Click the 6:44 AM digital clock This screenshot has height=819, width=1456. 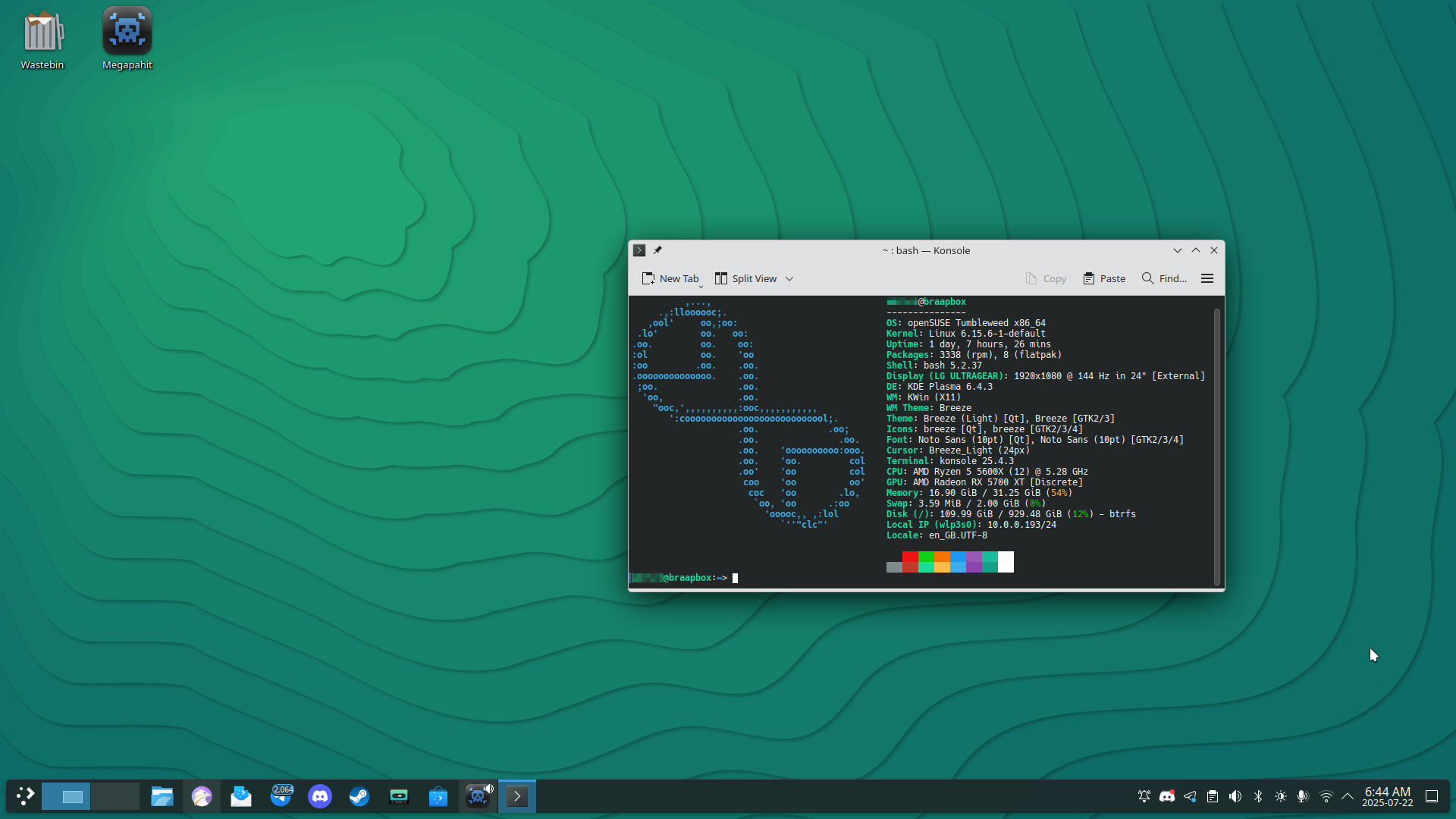pos(1388,792)
